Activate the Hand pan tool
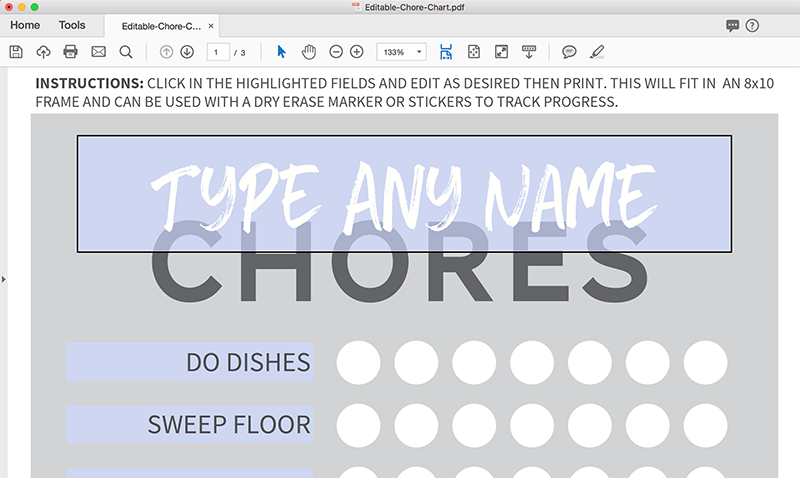Image resolution: width=800 pixels, height=478 pixels. pos(309,52)
